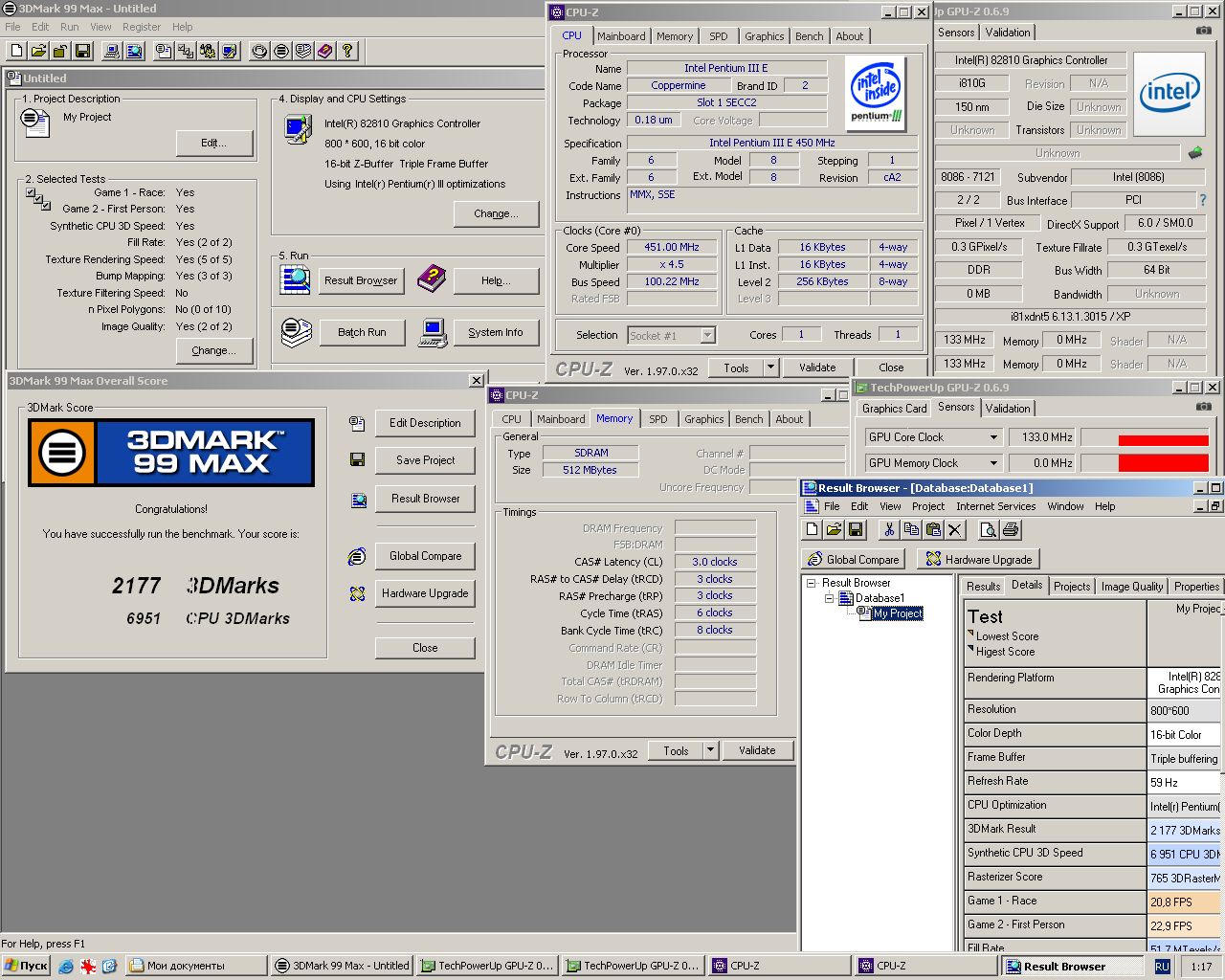1225x980 pixels.
Task: Open Bench tab in upper CPU-Z window
Action: click(809, 36)
